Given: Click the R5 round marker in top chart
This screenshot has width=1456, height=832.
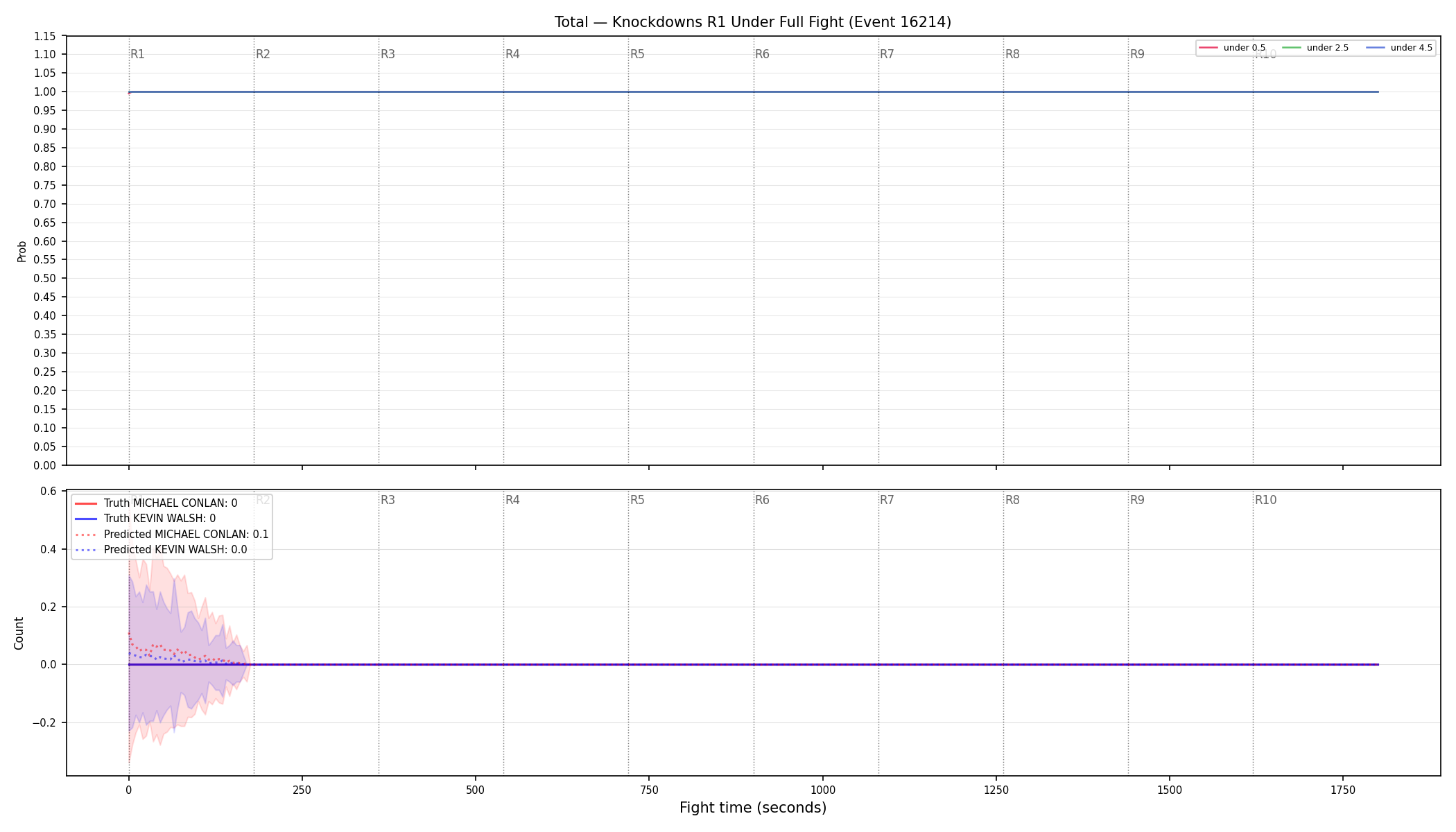Looking at the screenshot, I should 637,54.
